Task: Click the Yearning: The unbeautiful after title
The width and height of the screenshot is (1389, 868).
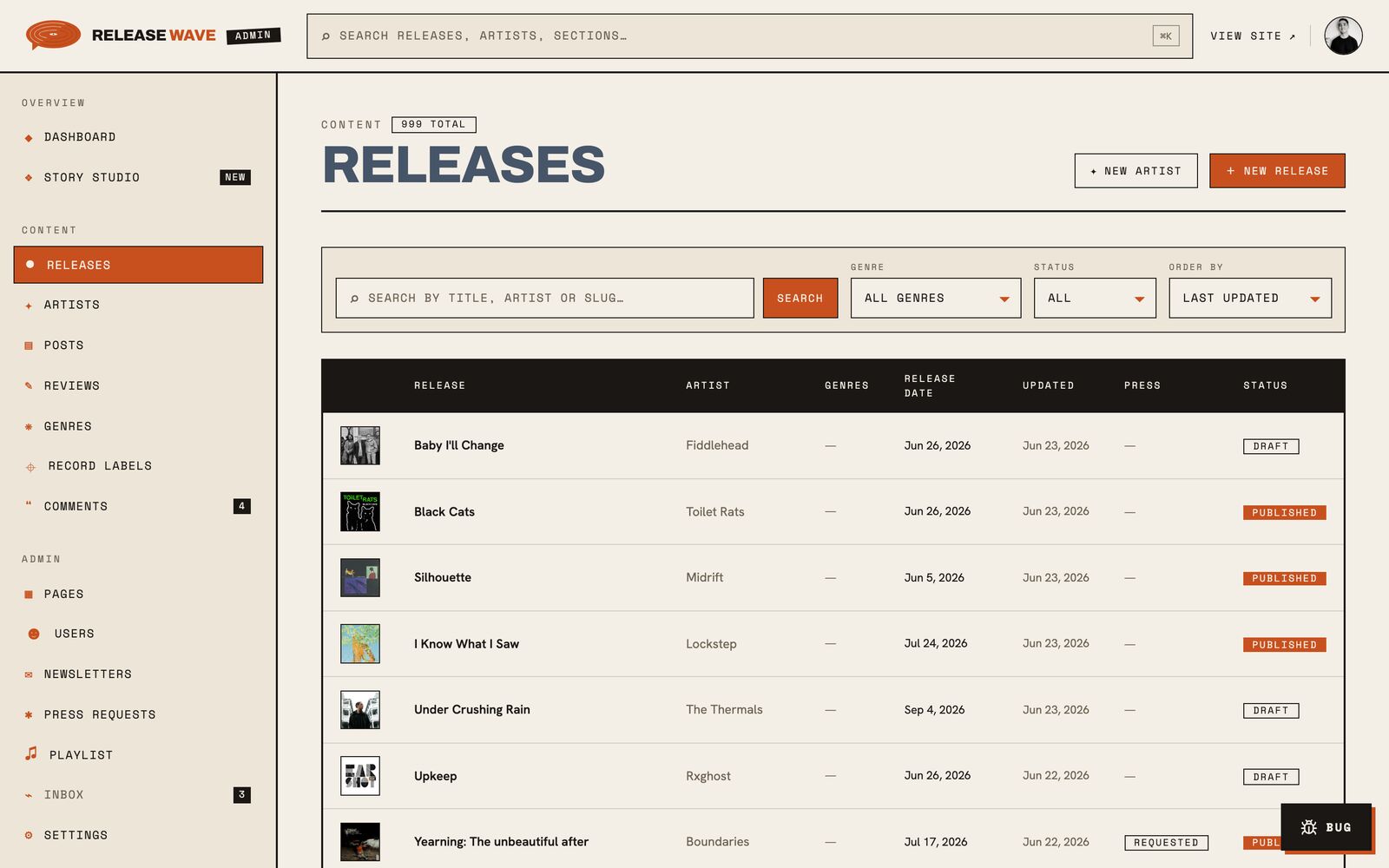Action: tap(501, 841)
